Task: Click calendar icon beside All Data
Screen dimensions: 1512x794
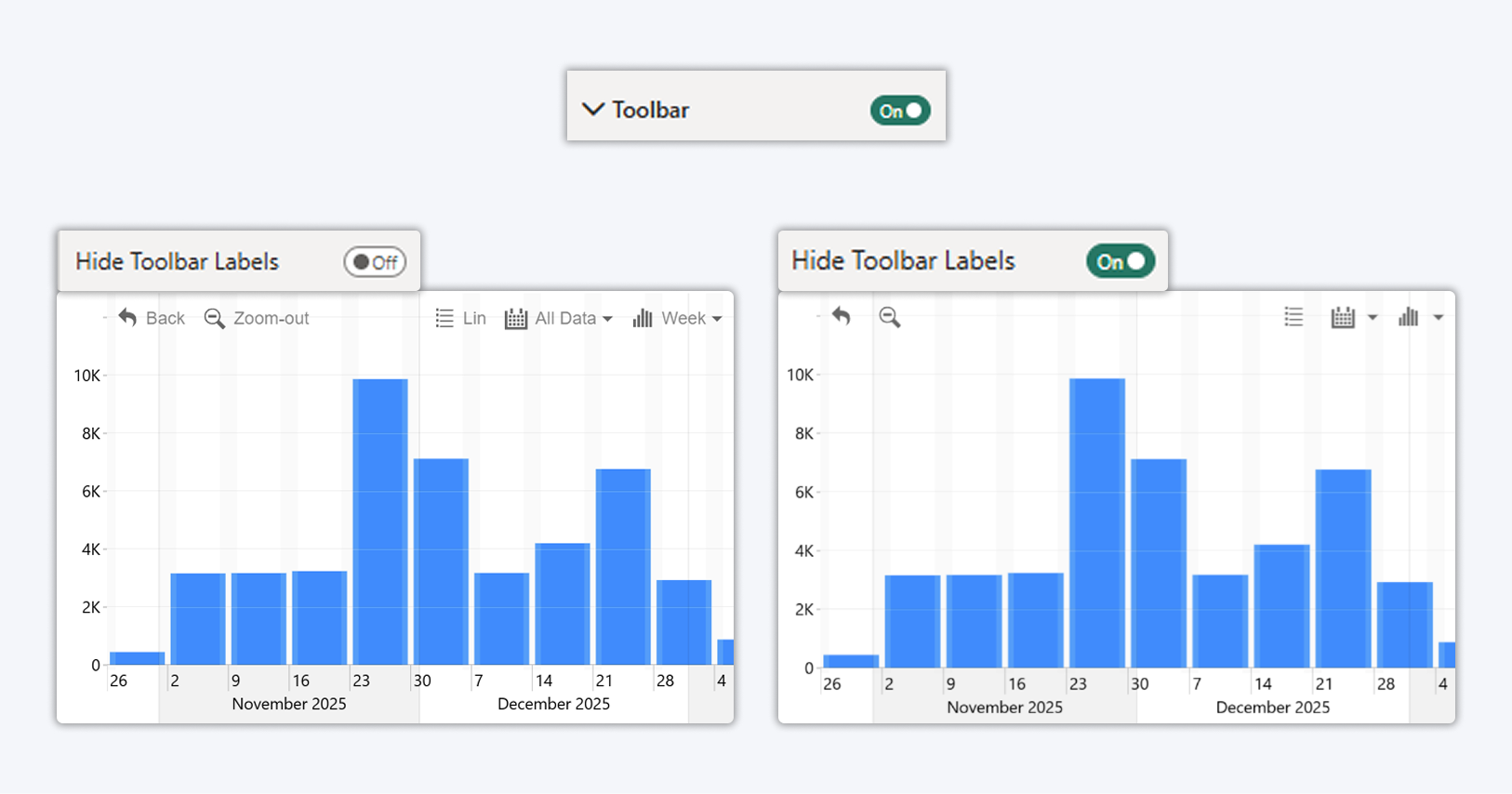Action: click(x=515, y=319)
